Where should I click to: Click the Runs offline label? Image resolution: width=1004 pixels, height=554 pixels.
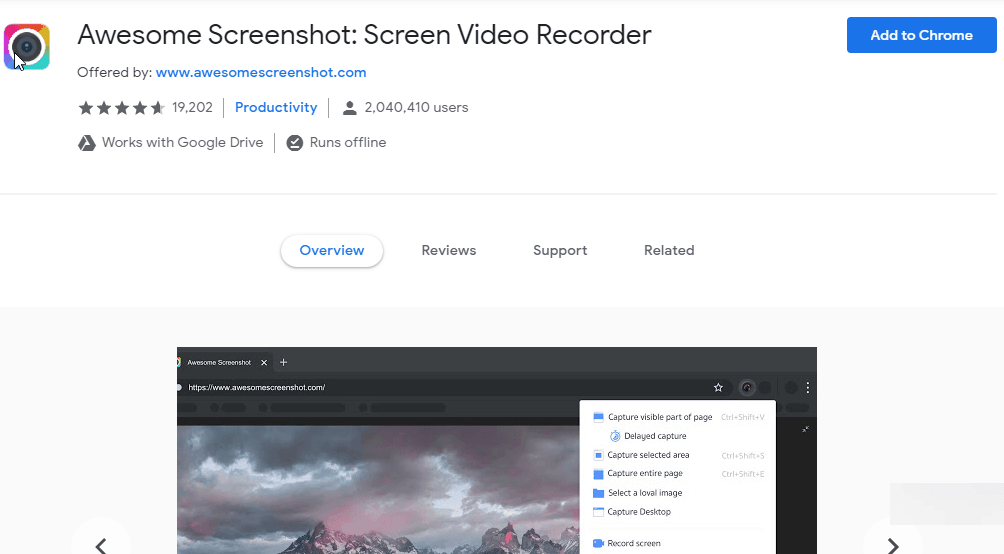point(348,142)
